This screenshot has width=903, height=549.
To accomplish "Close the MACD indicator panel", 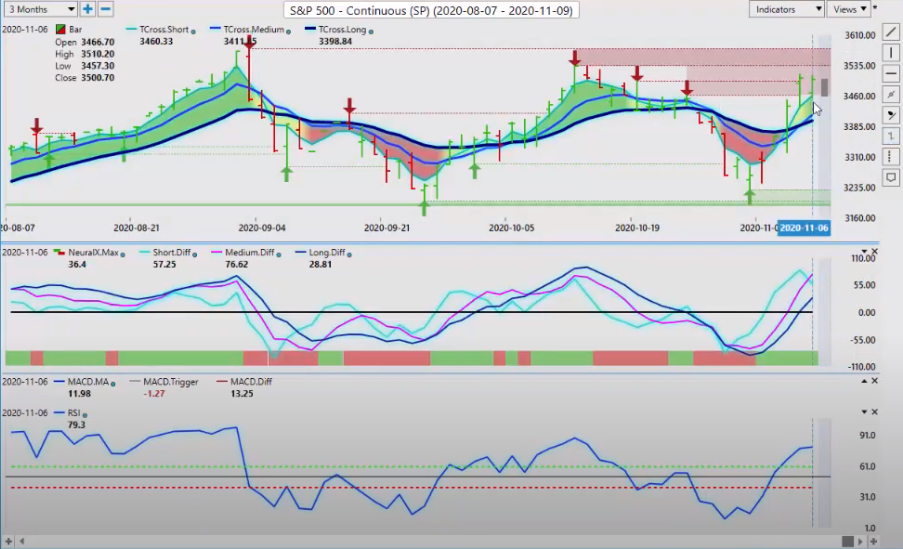I will pos(875,381).
